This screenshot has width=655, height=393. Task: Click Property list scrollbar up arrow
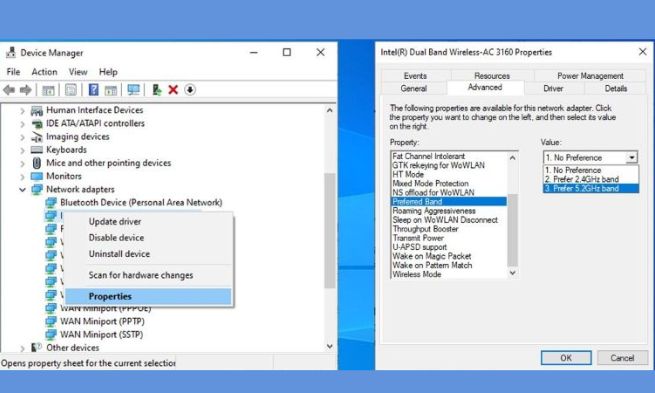point(513,157)
